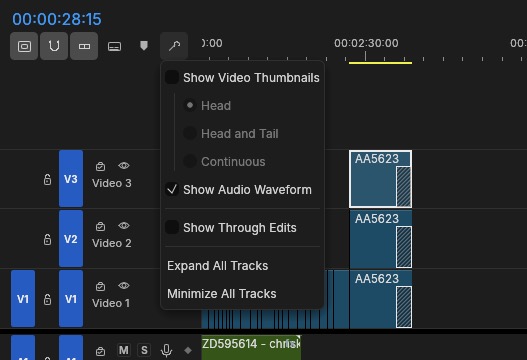This screenshot has height=360, width=527.
Task: Toggle V1 source patching button
Action: coord(23,298)
